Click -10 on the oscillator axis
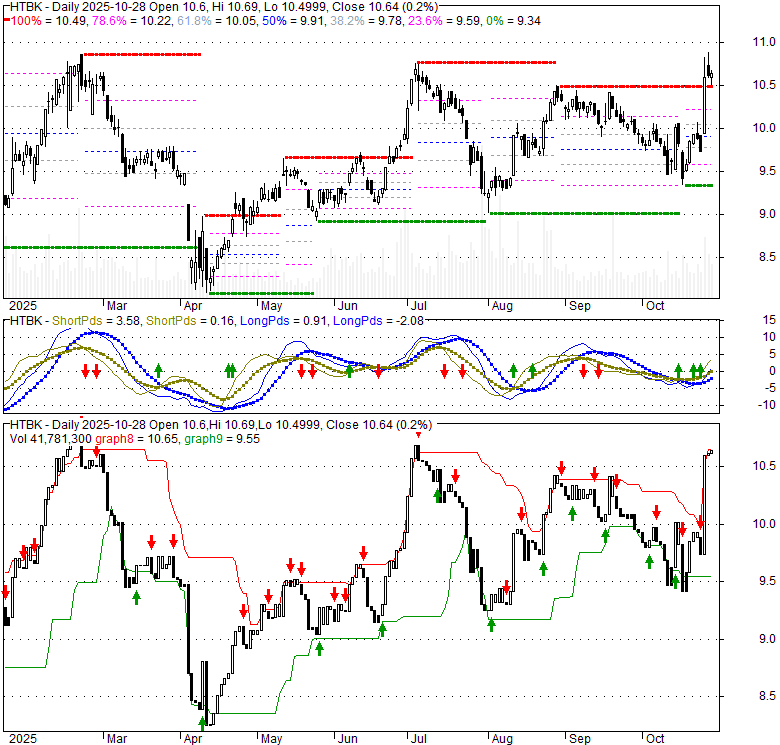The width and height of the screenshot is (780, 745). pyautogui.click(x=767, y=405)
